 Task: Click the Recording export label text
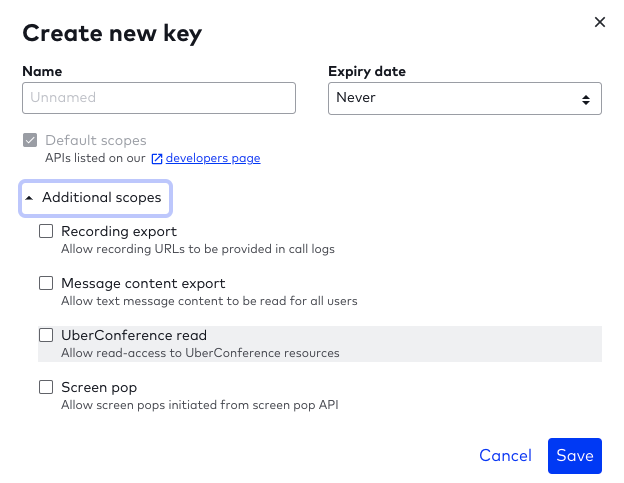tap(119, 232)
